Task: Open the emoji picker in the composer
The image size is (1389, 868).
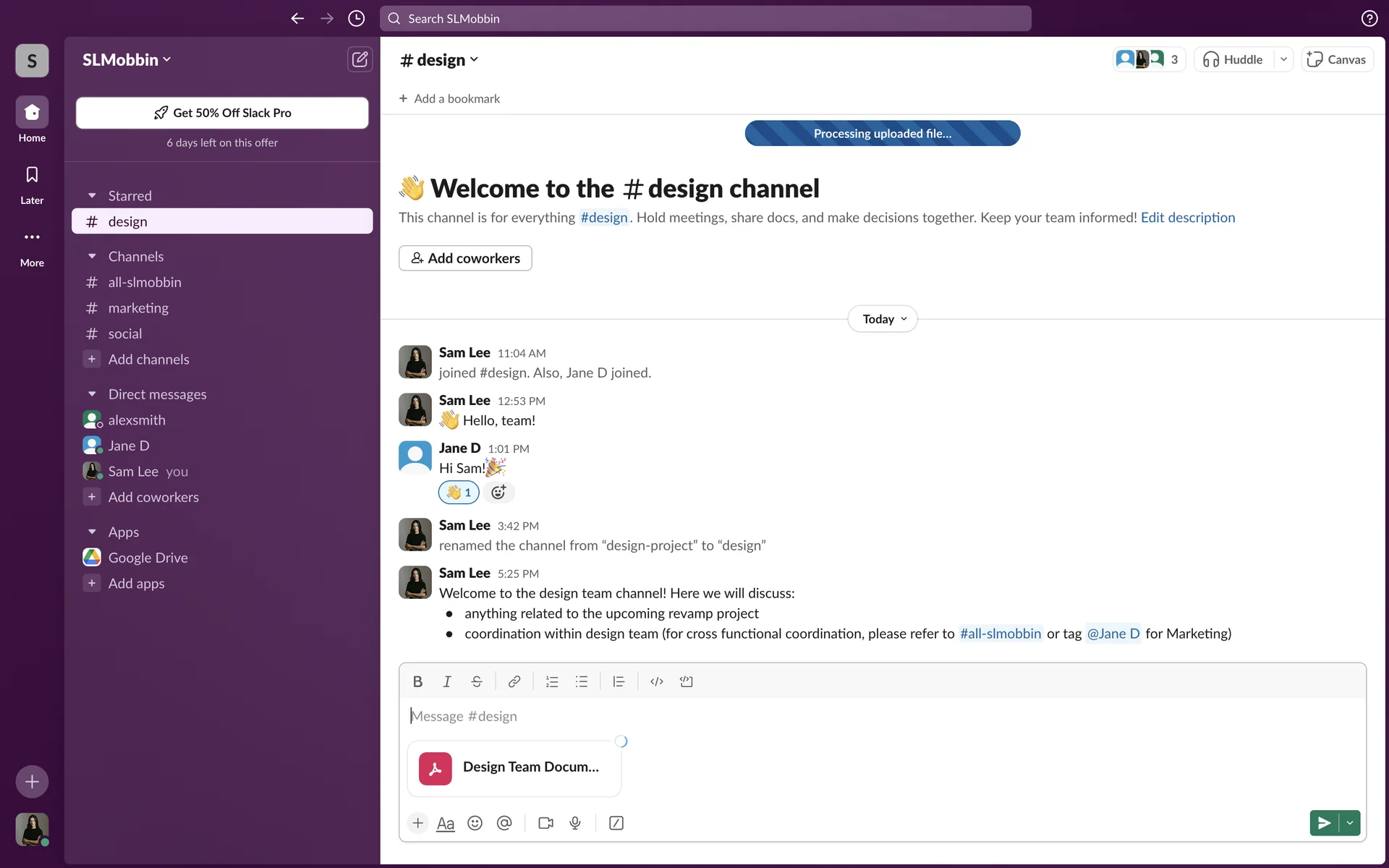Action: tap(475, 823)
